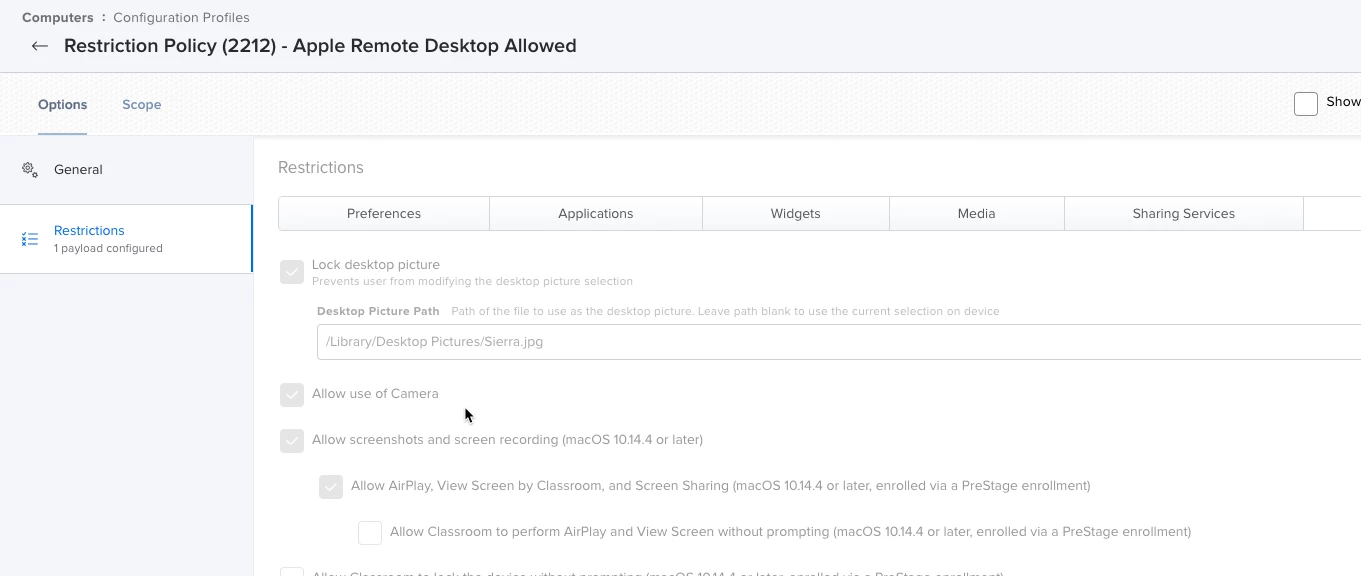Switch to the Scope tab

(x=141, y=104)
